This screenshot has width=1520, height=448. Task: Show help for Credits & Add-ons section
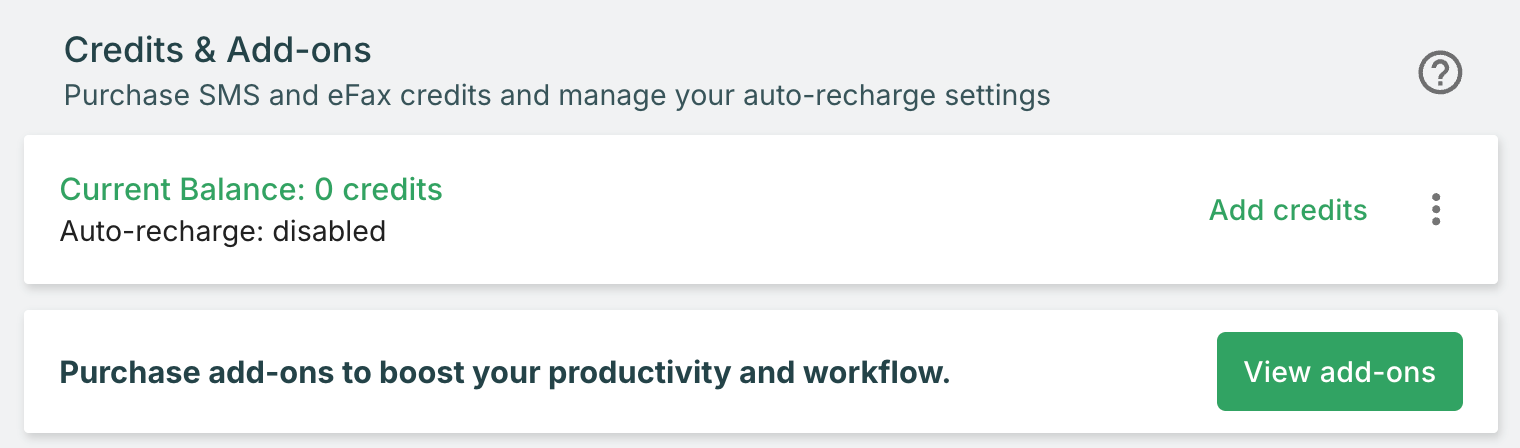[x=1441, y=73]
